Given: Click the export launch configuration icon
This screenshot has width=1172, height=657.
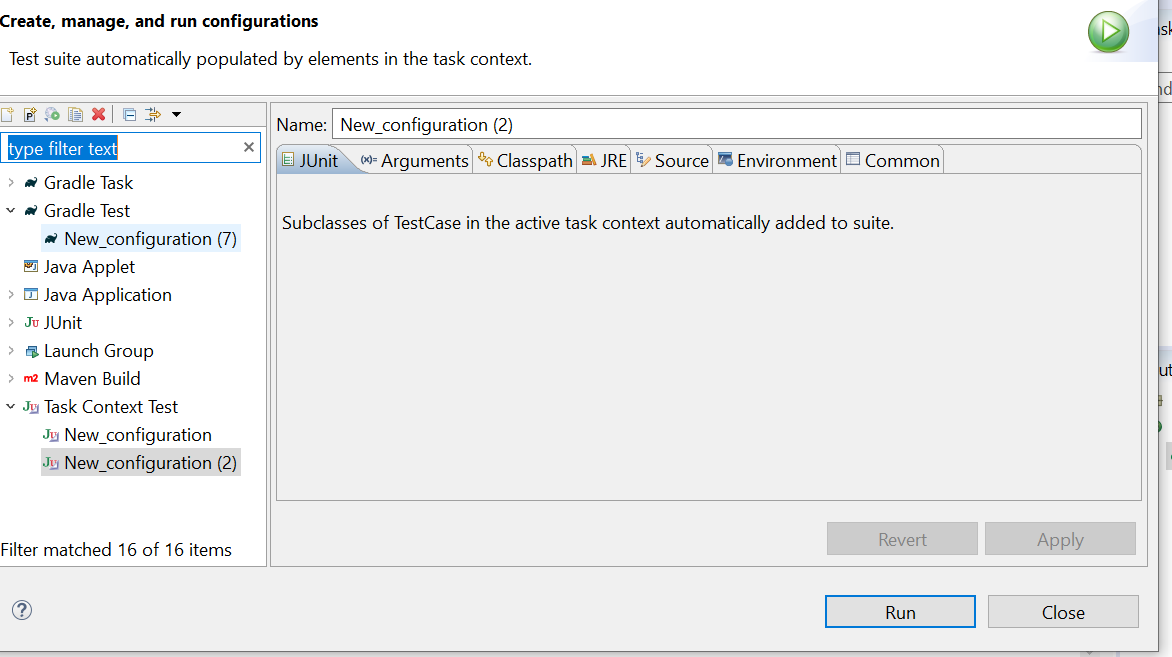Looking at the screenshot, I should 53,115.
